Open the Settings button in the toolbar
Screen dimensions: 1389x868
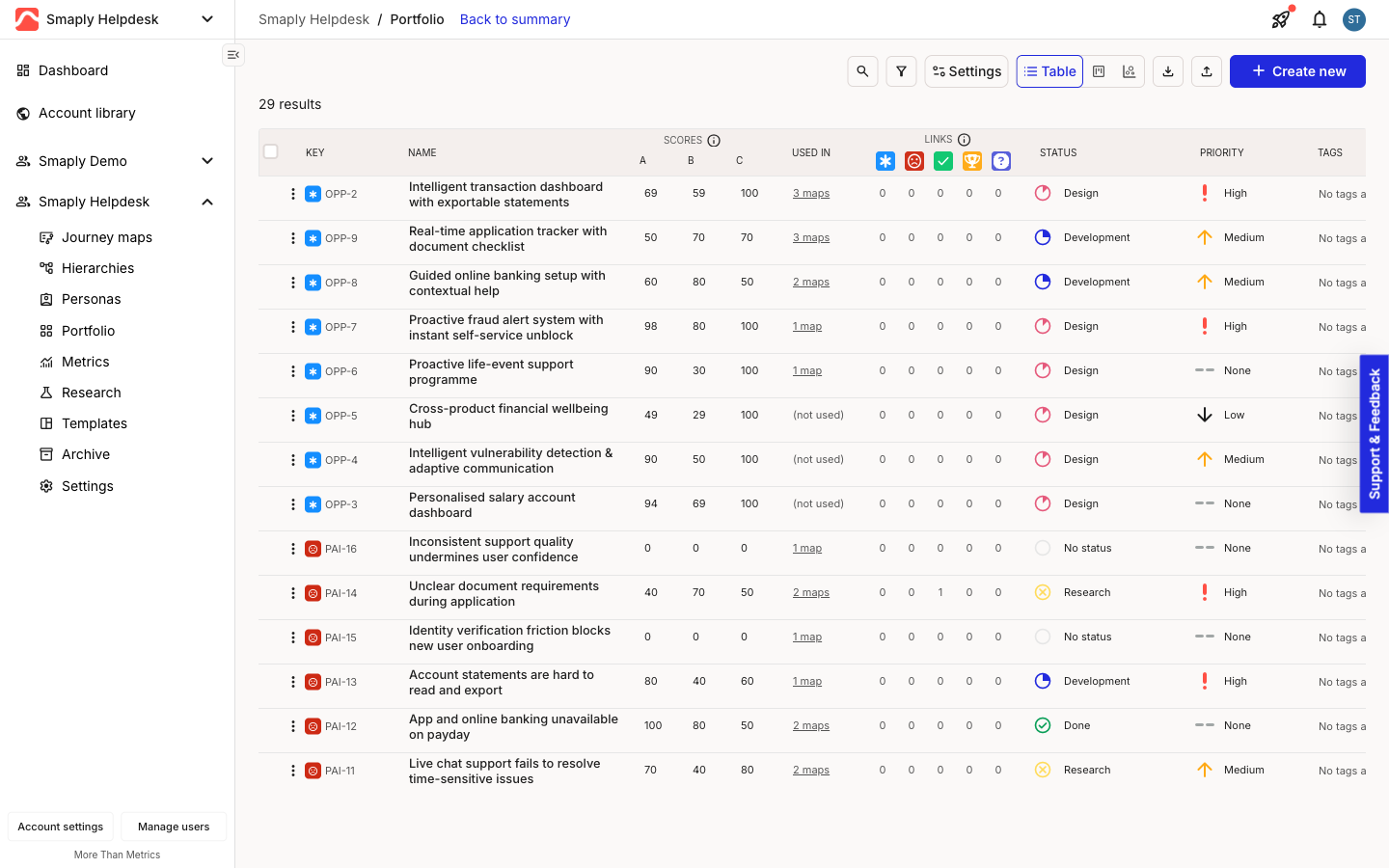coord(967,71)
